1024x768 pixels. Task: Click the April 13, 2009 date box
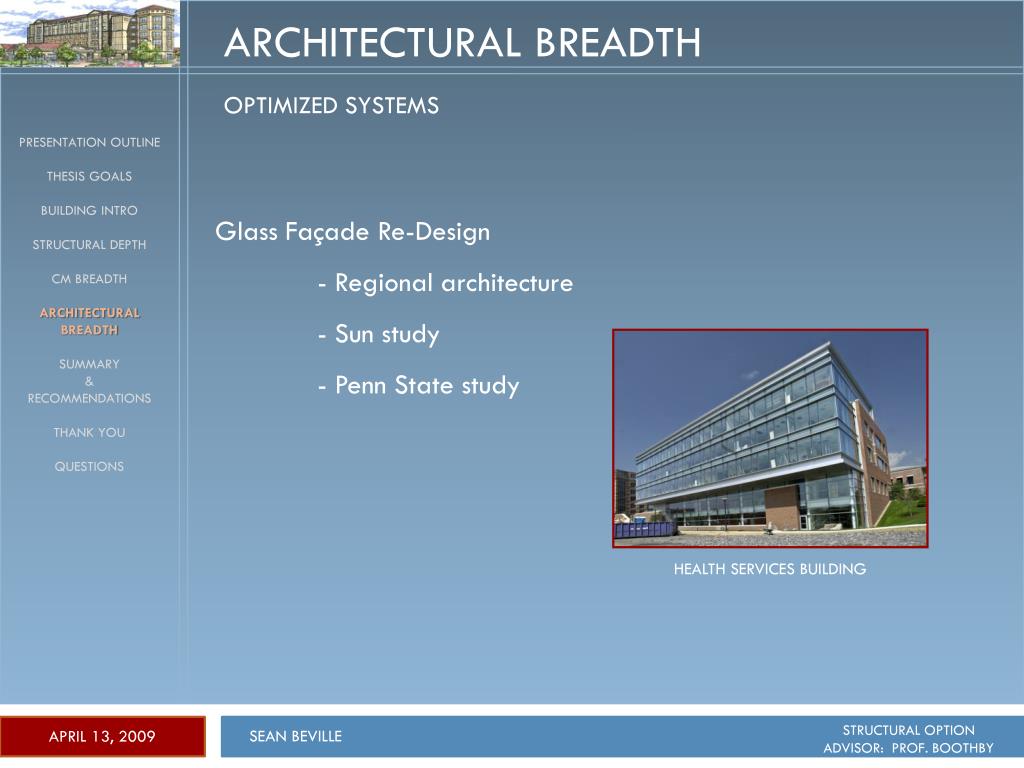tap(103, 737)
